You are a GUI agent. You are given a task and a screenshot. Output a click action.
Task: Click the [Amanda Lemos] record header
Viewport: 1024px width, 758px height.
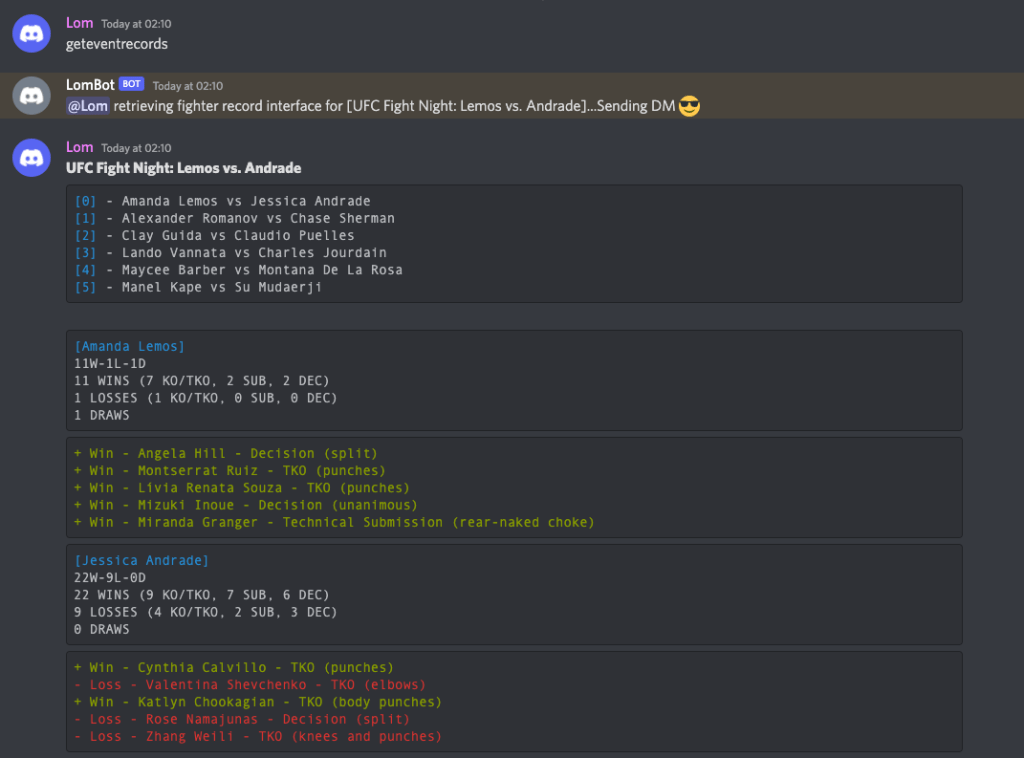click(129, 347)
